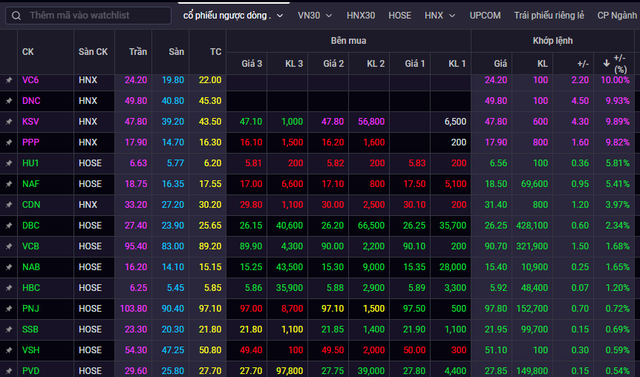Click CDN change value 1.20
The image size is (640, 377).
pyautogui.click(x=580, y=205)
